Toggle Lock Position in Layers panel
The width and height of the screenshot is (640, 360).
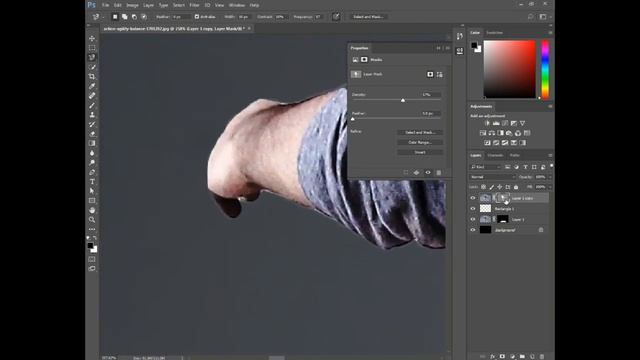coord(500,187)
